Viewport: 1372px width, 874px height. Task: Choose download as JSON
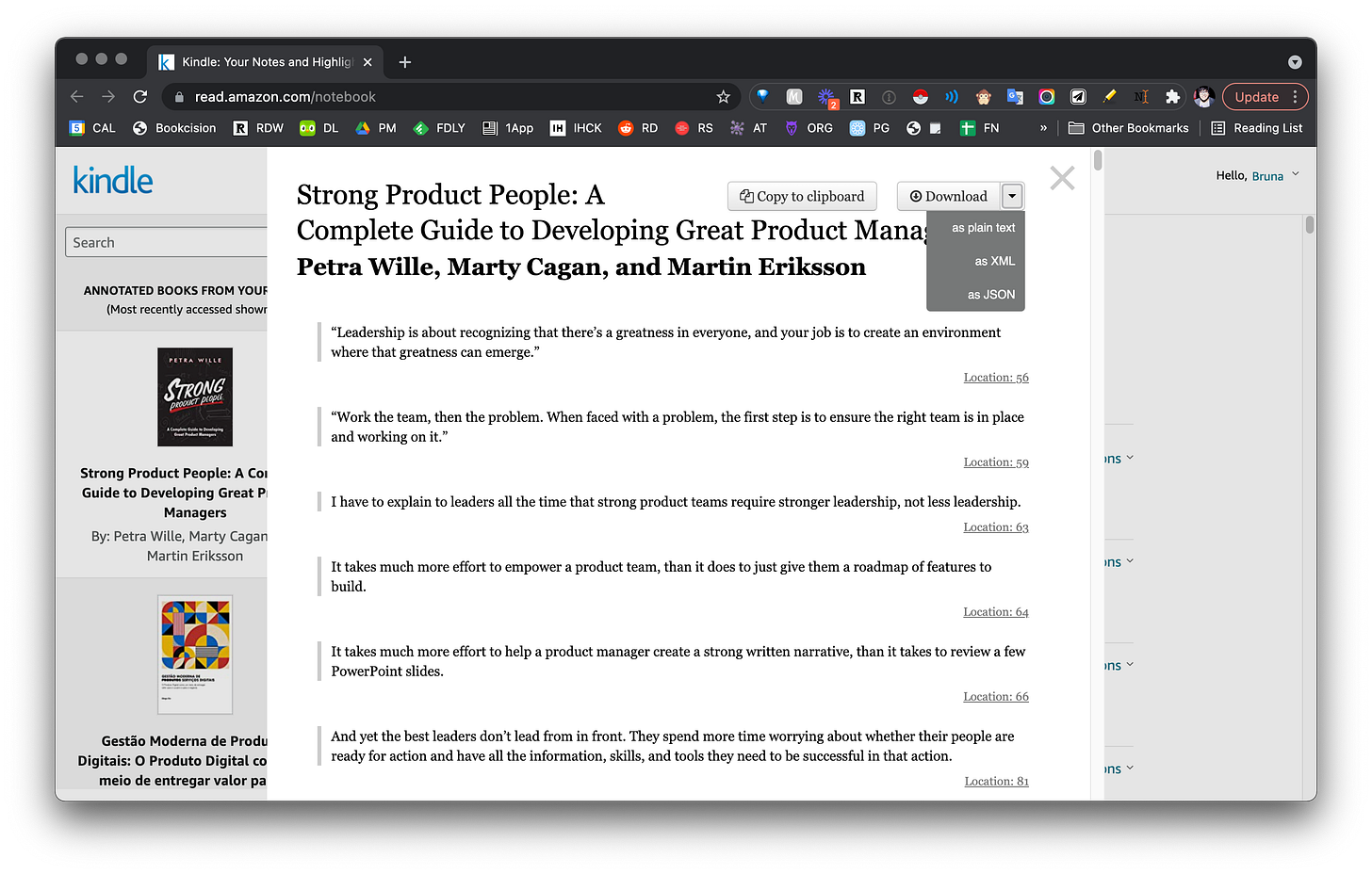(x=991, y=295)
